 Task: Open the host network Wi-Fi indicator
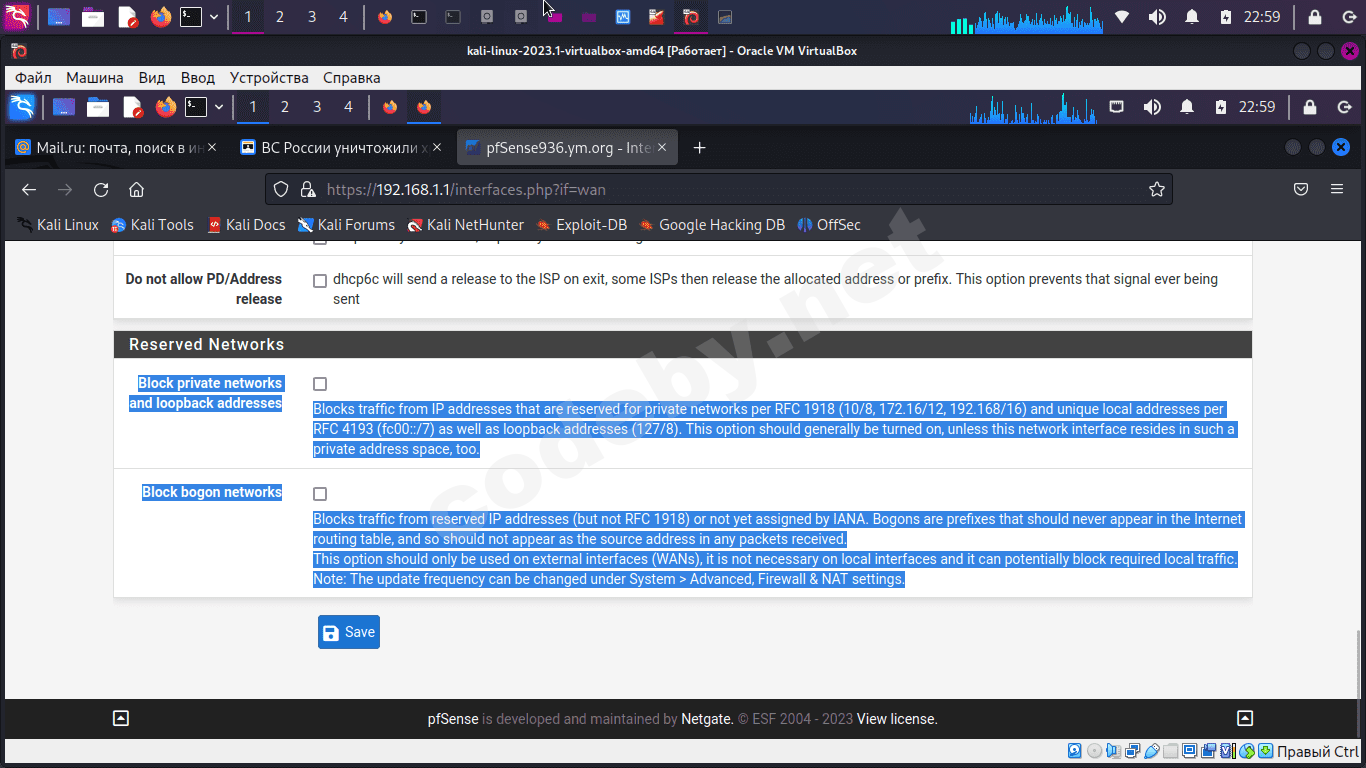[x=1122, y=17]
